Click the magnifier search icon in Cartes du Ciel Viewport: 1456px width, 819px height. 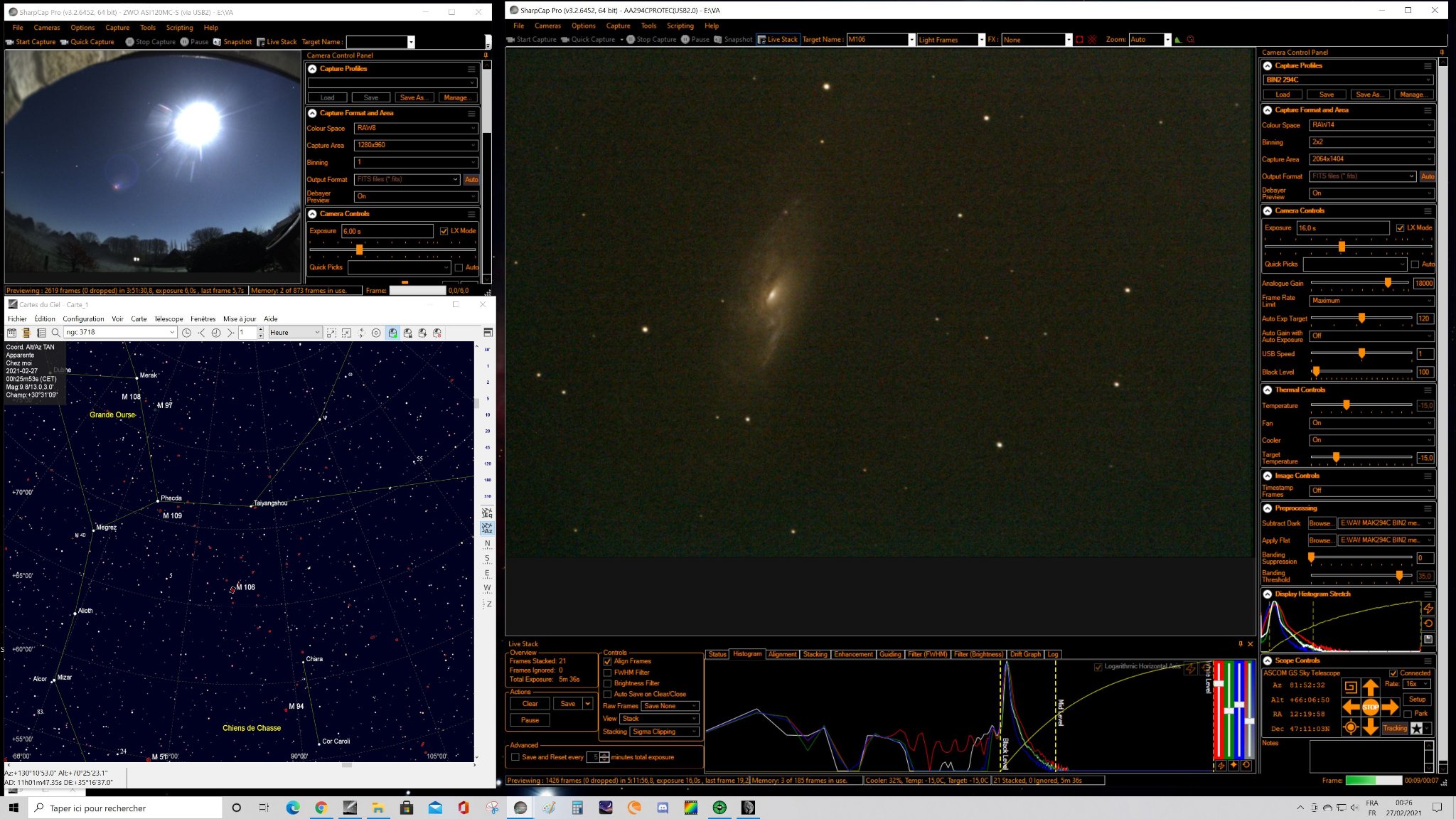click(55, 333)
